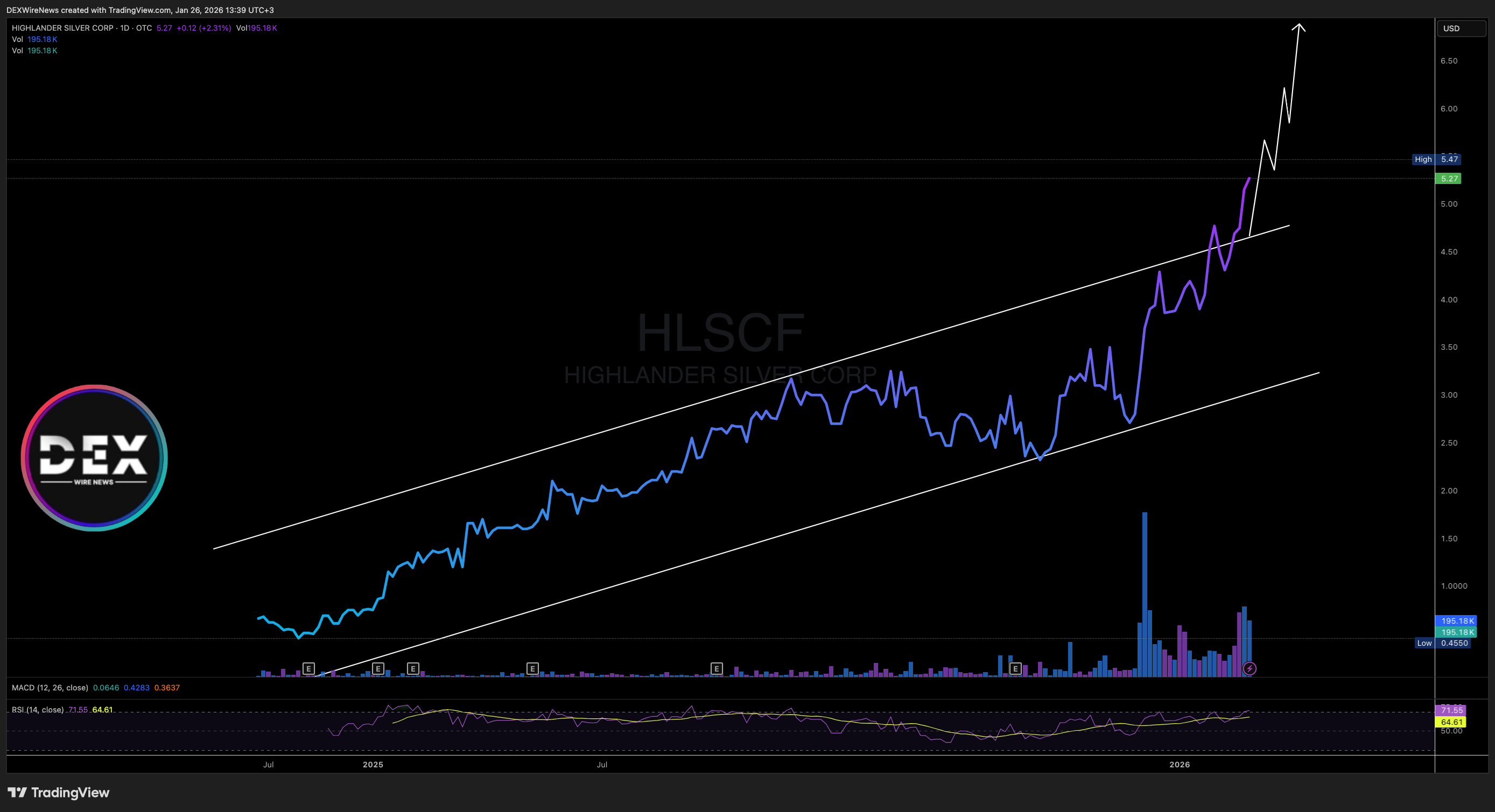Click the 2026 label on time axis
This screenshot has height=812, width=1495.
pos(1180,765)
